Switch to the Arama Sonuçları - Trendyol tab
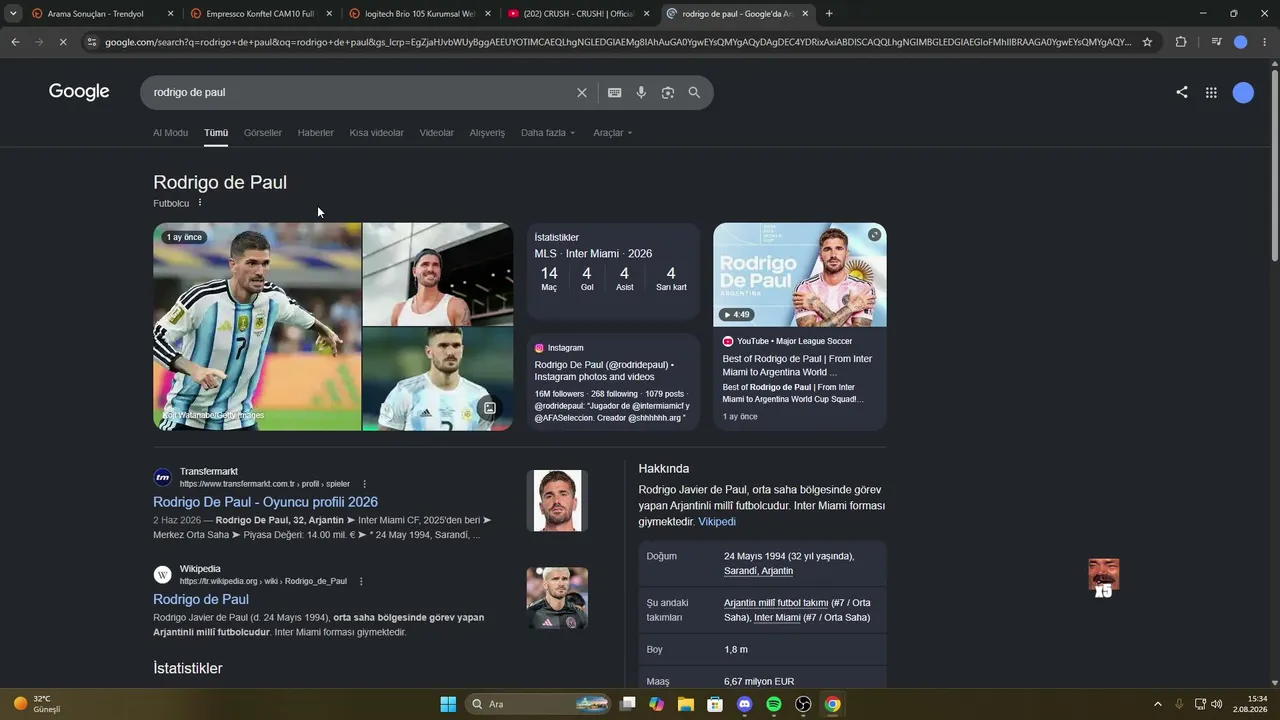The image size is (1280, 720). click(x=94, y=14)
